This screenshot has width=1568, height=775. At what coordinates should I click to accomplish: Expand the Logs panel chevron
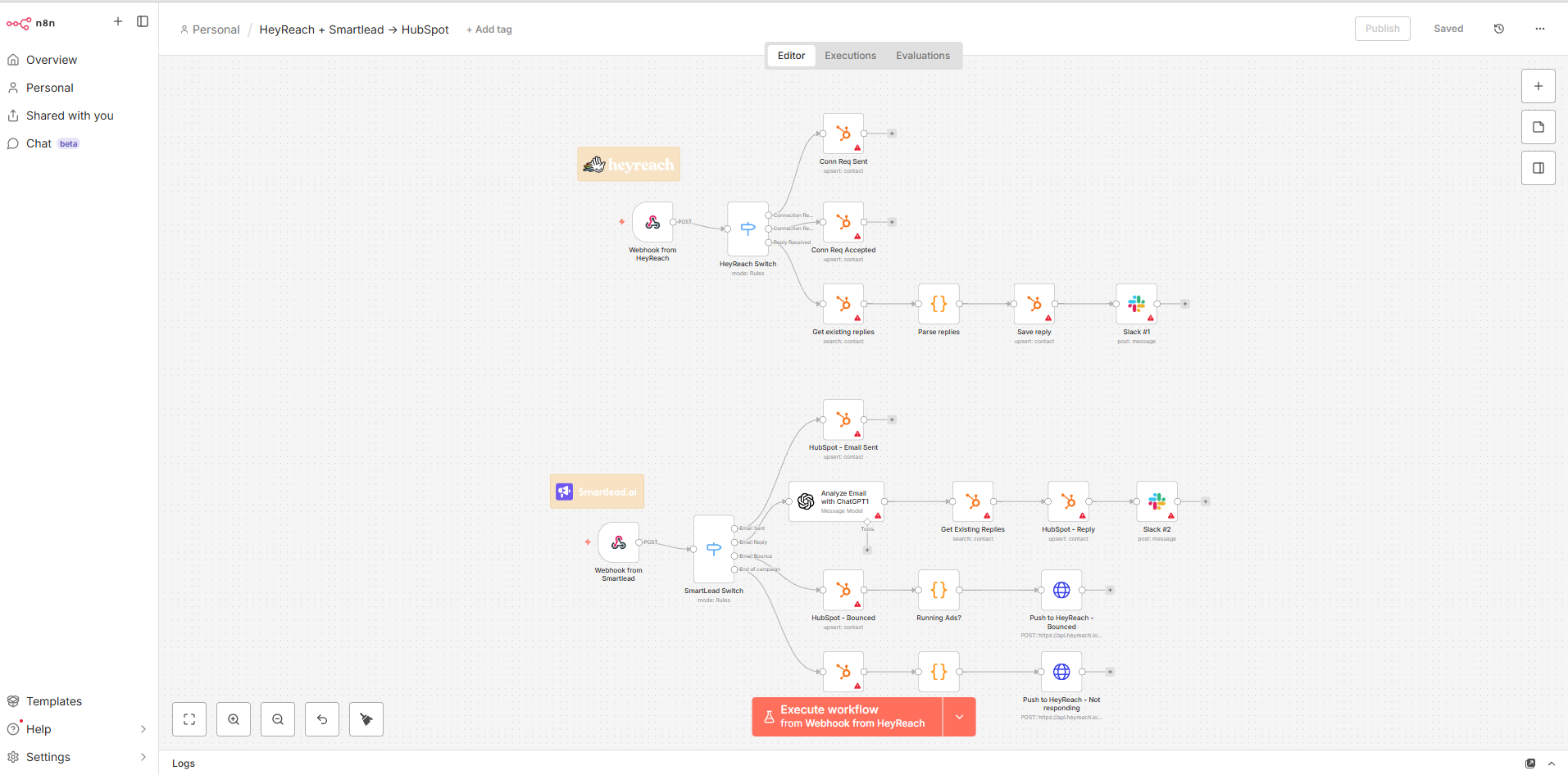[x=1552, y=764]
